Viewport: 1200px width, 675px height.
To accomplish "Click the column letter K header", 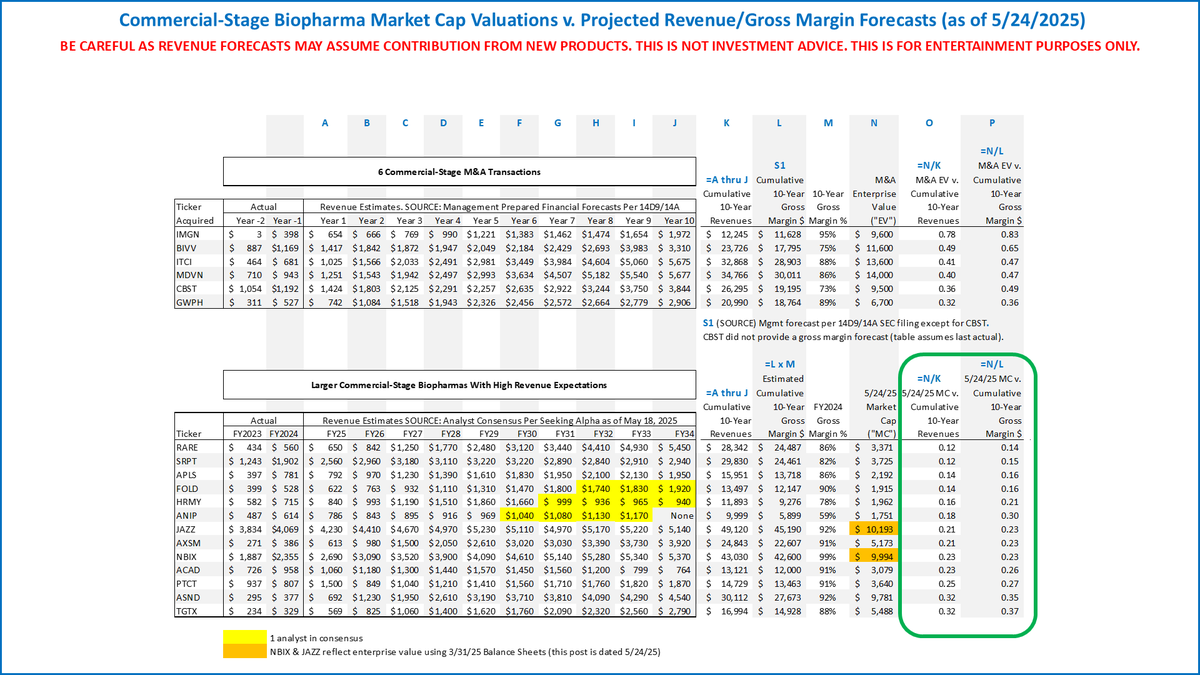I will click(x=725, y=123).
